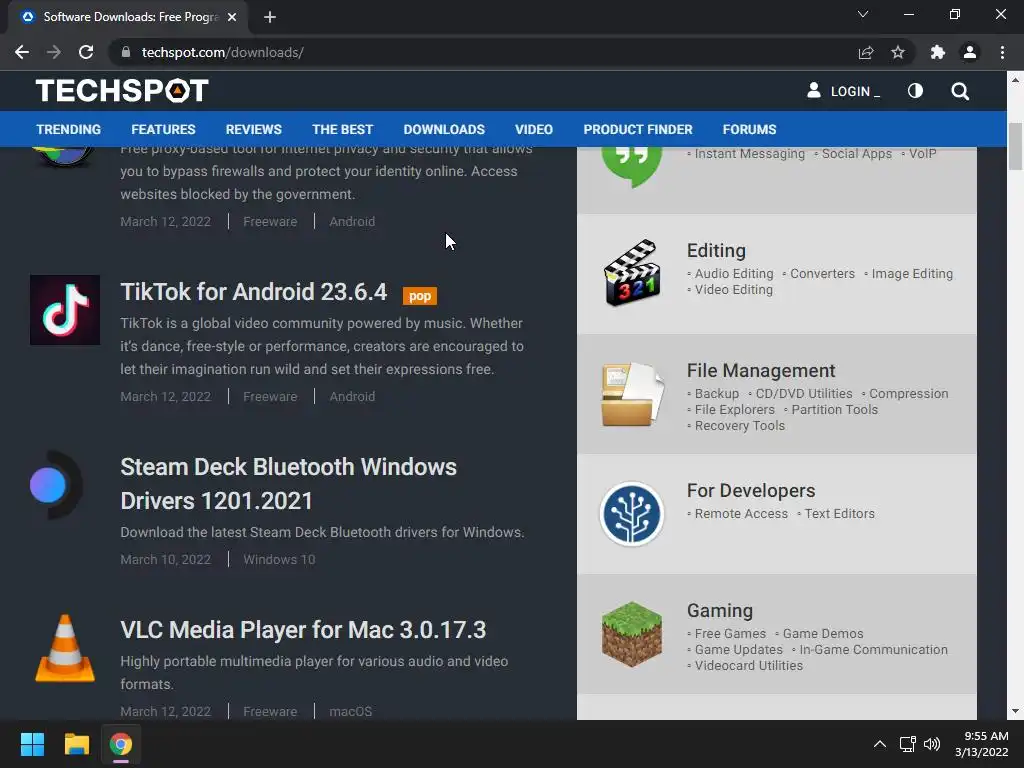
Task: Select Game Demos subcategory
Action: click(x=823, y=633)
